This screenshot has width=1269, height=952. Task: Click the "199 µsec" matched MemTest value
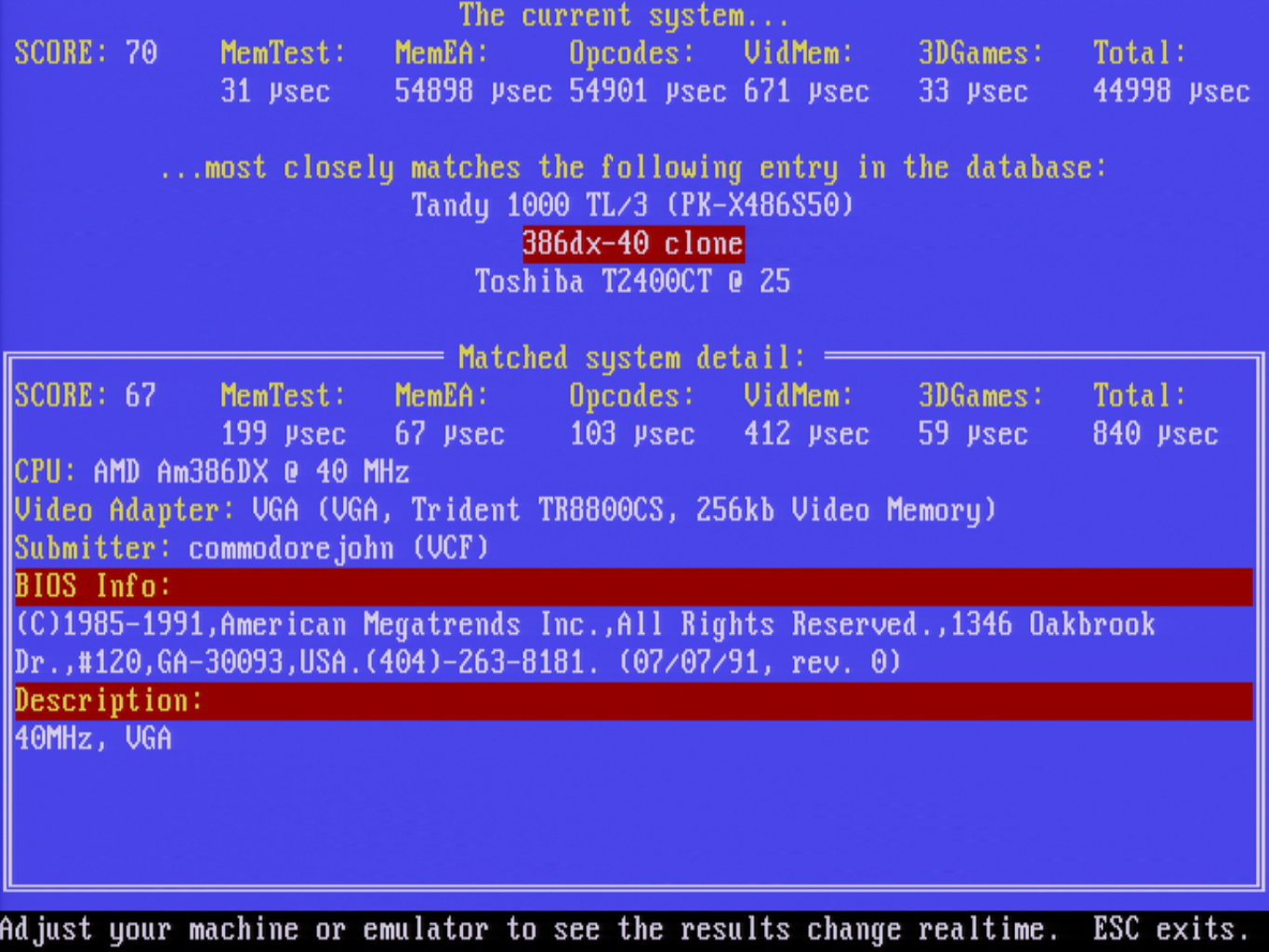click(x=284, y=434)
